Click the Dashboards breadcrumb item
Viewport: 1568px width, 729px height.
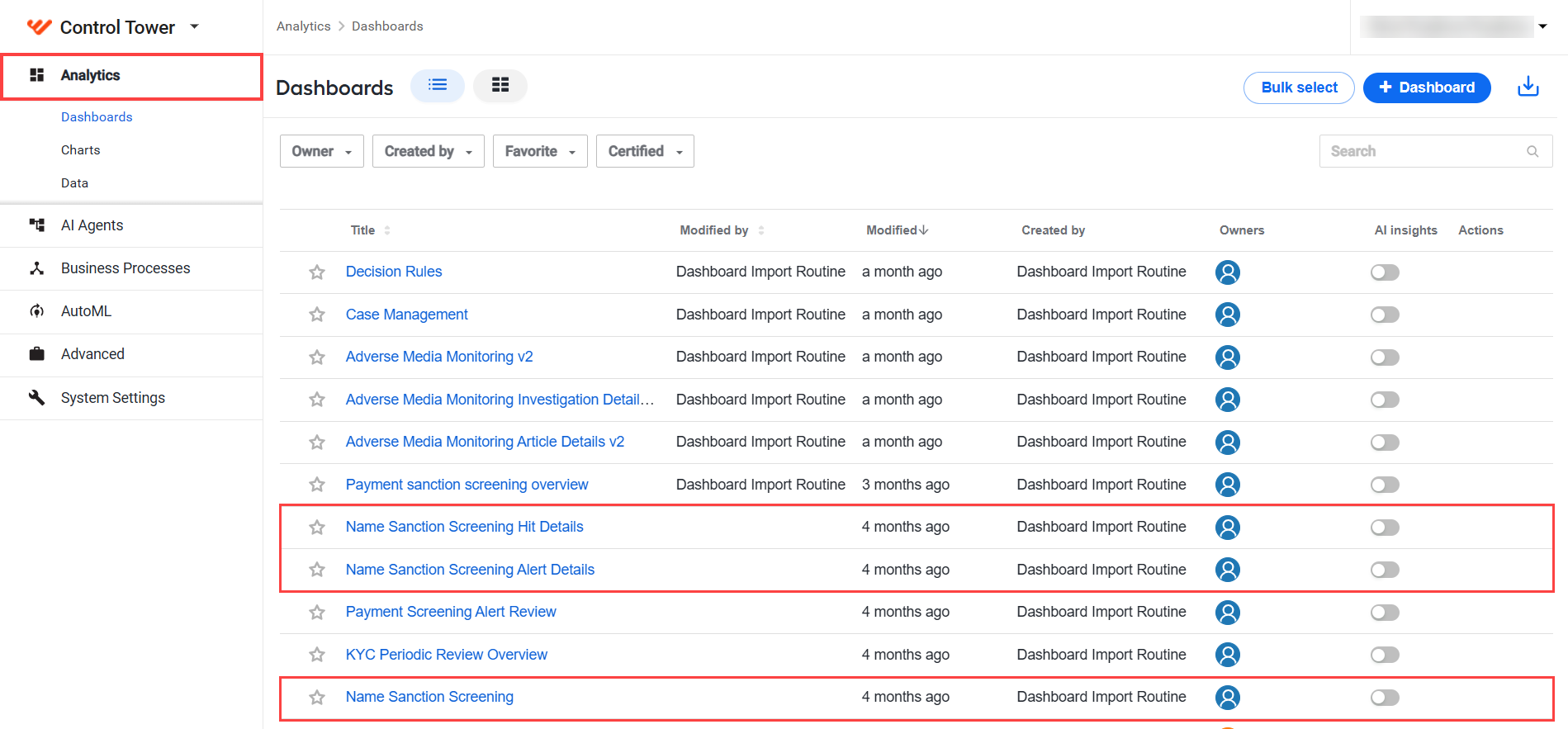click(x=387, y=26)
